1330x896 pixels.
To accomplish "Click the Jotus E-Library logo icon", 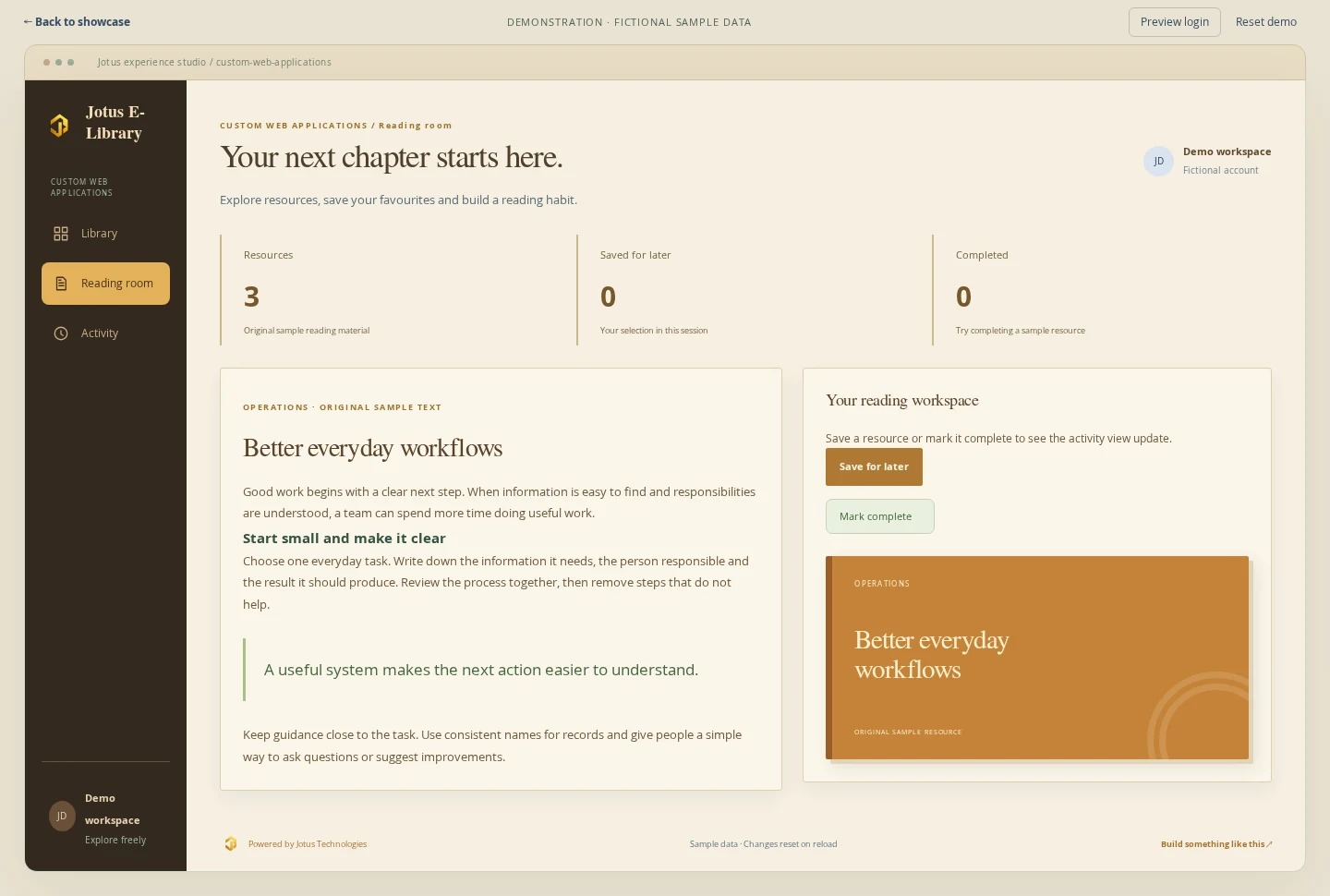I will pos(59,125).
